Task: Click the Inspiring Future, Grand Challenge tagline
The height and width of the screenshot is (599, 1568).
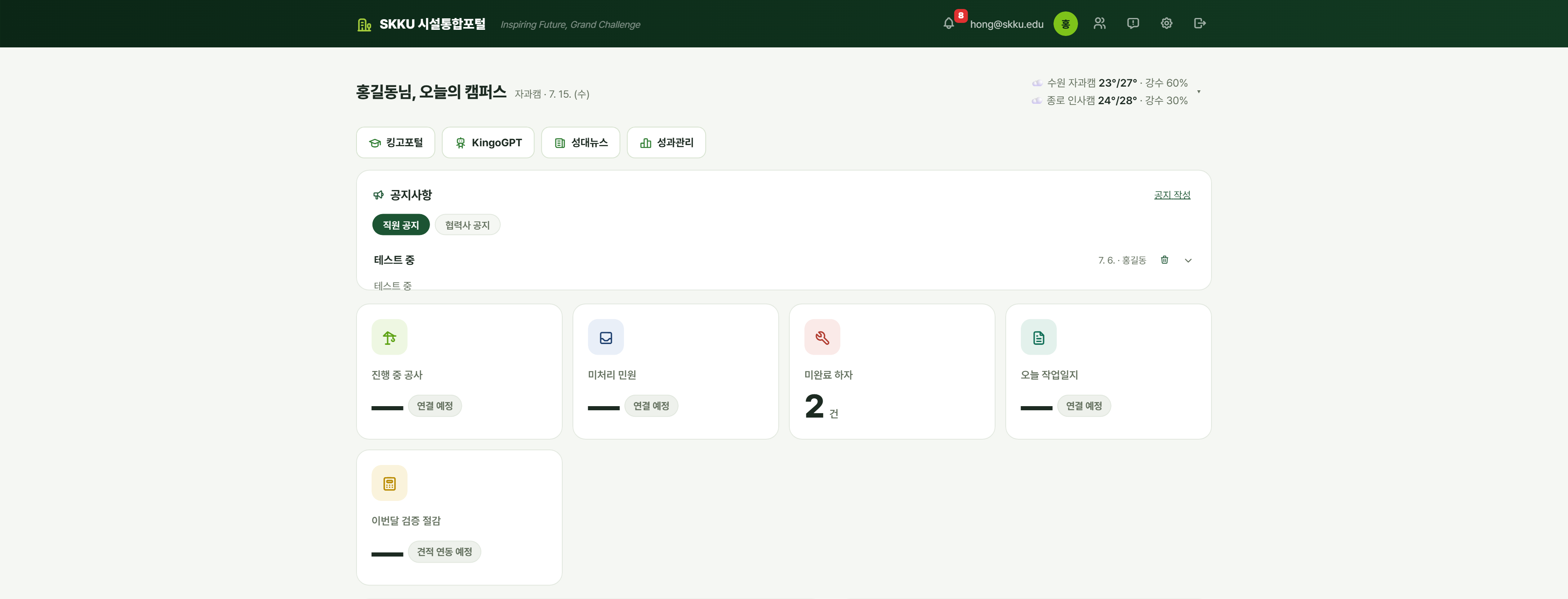Action: (570, 25)
